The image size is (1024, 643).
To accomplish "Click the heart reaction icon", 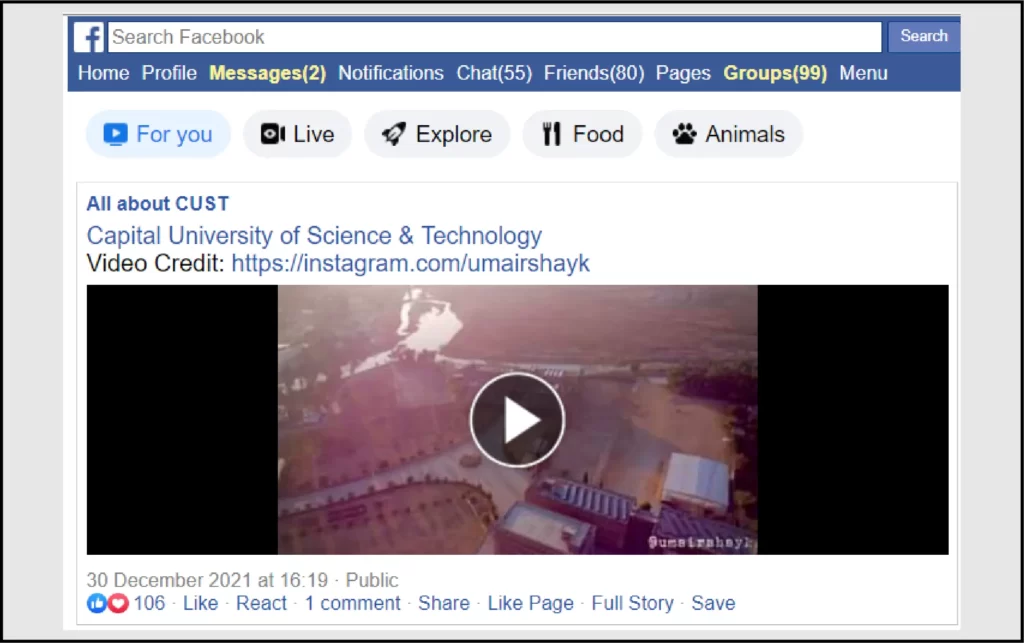I will tap(118, 603).
